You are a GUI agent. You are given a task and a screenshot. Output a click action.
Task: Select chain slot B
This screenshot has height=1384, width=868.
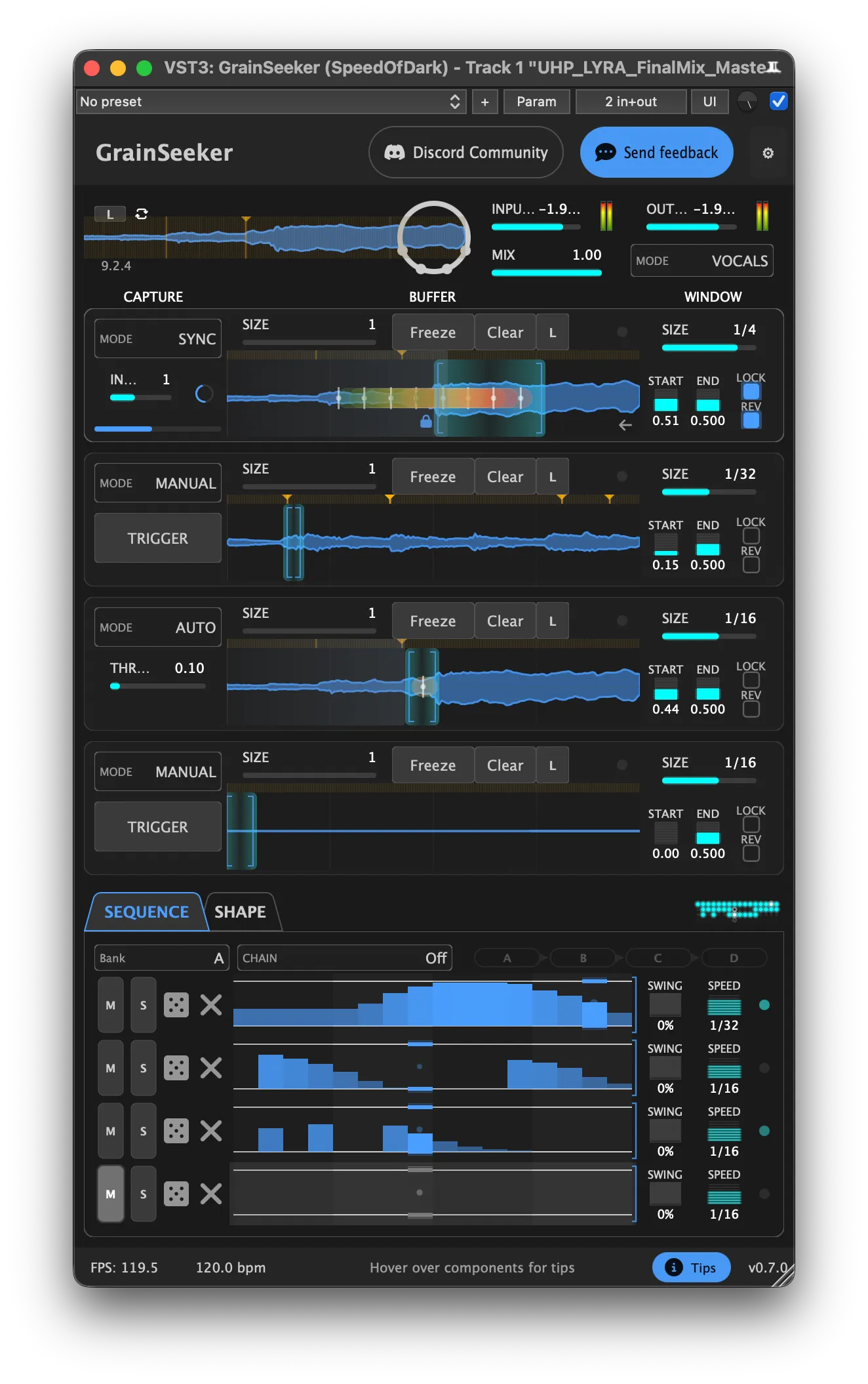coord(583,958)
